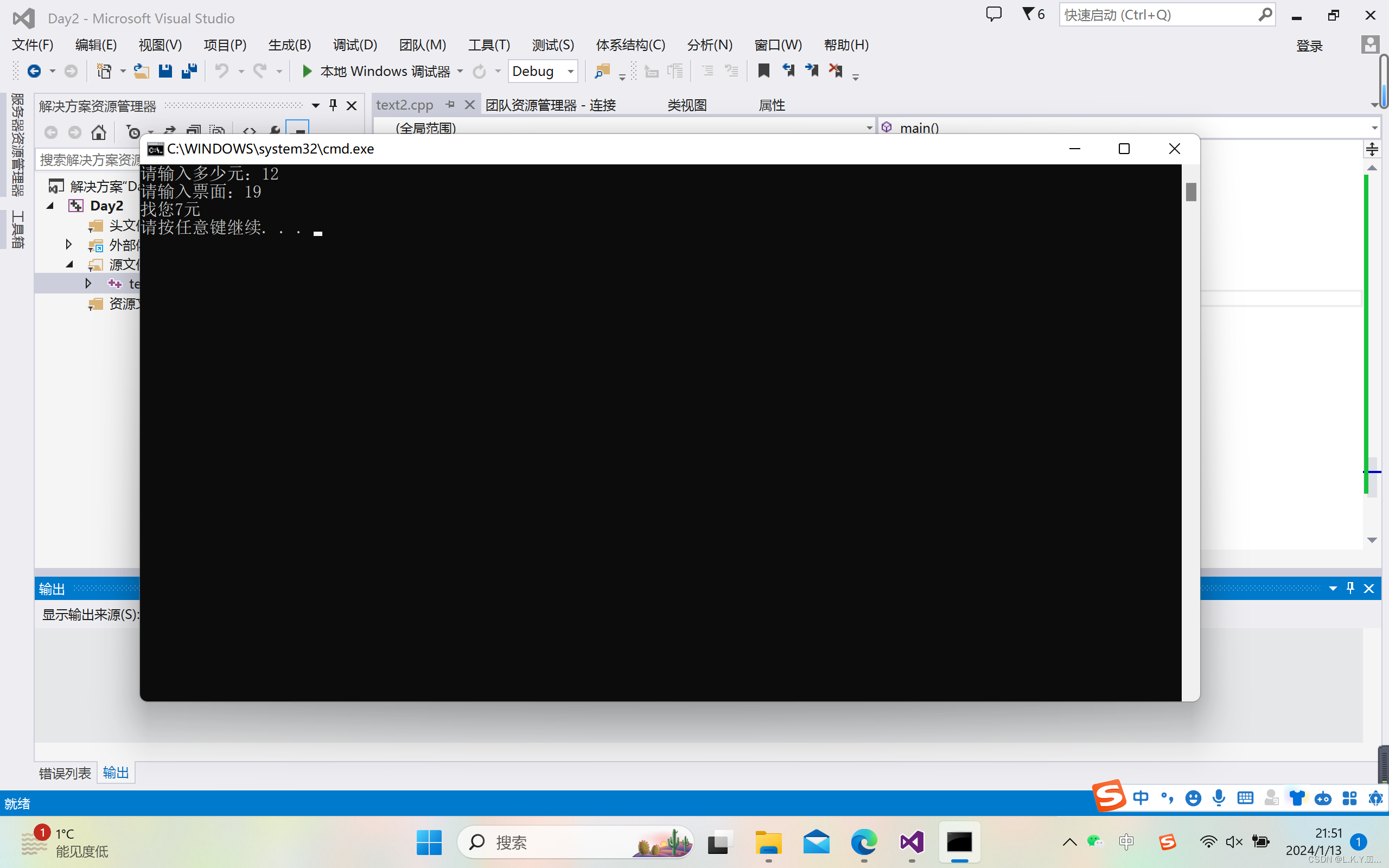Click the Redo arrow icon
The height and width of the screenshot is (868, 1389).
(x=260, y=71)
